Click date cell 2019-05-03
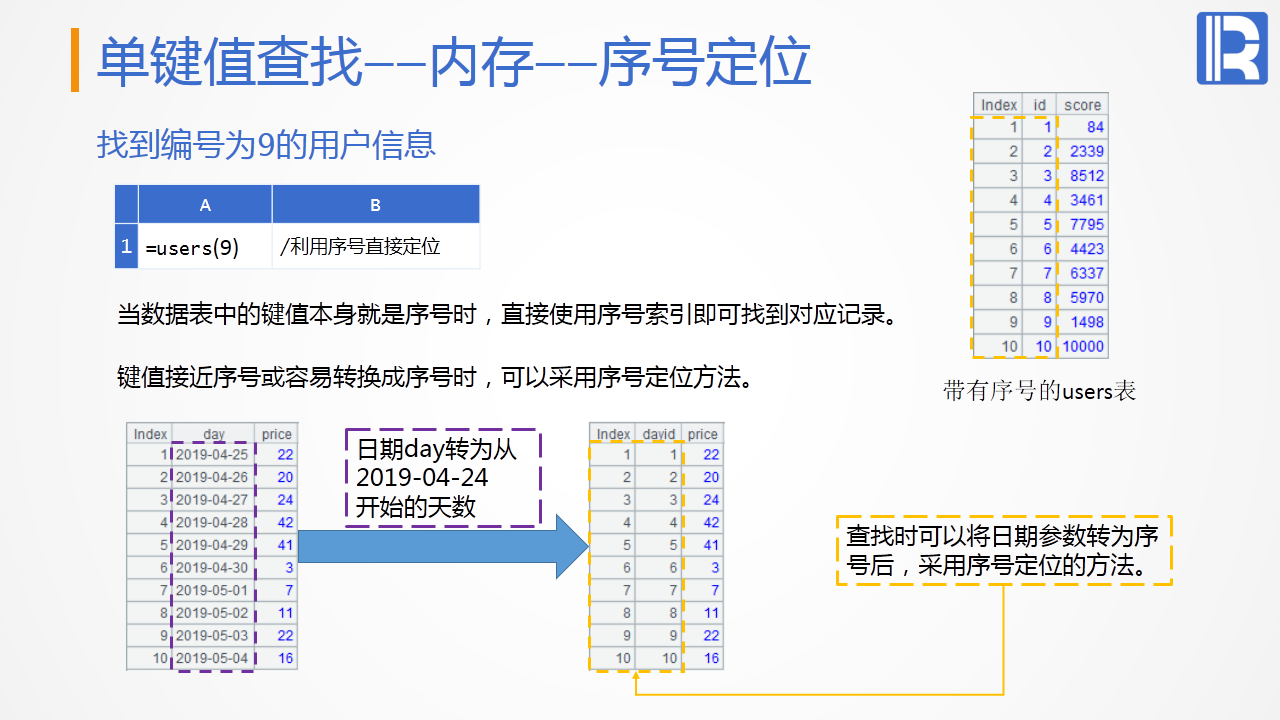 (x=213, y=635)
